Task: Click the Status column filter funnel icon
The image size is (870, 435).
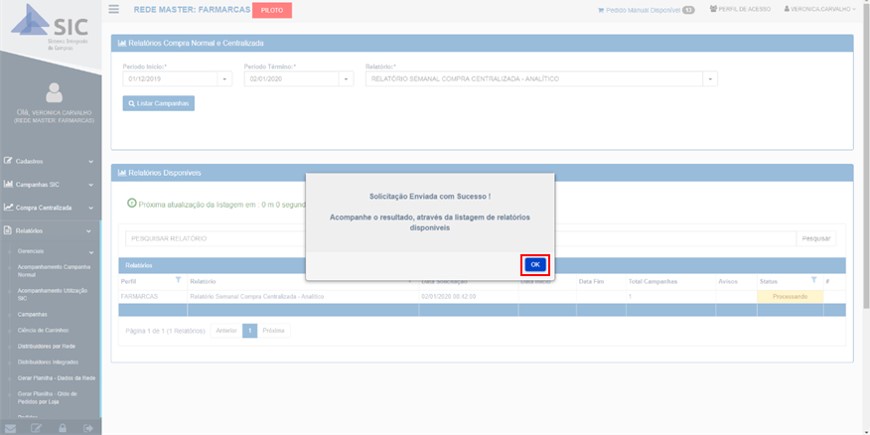Action: 812,281
